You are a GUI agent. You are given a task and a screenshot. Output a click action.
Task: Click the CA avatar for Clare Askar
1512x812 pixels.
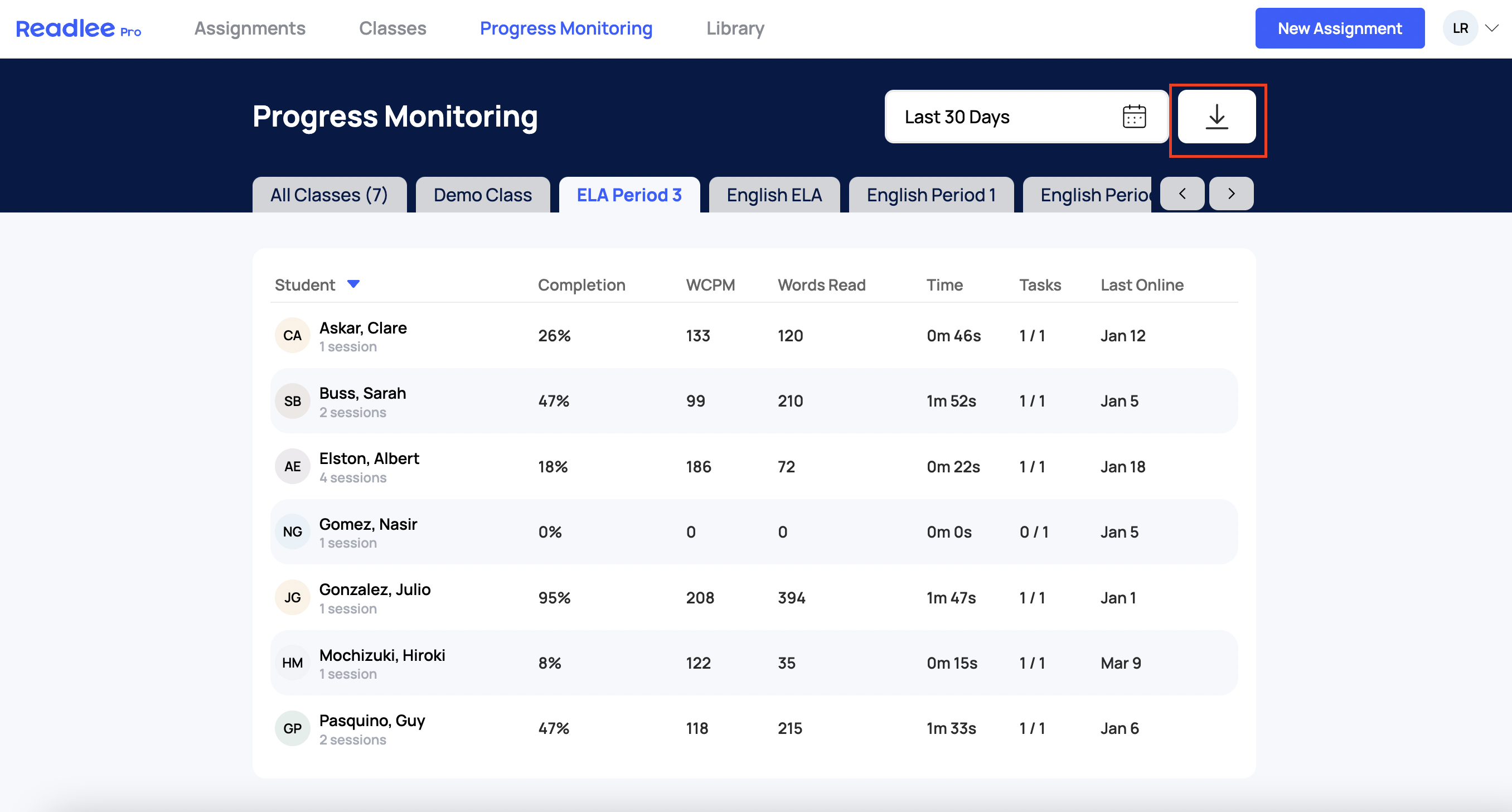(x=292, y=336)
